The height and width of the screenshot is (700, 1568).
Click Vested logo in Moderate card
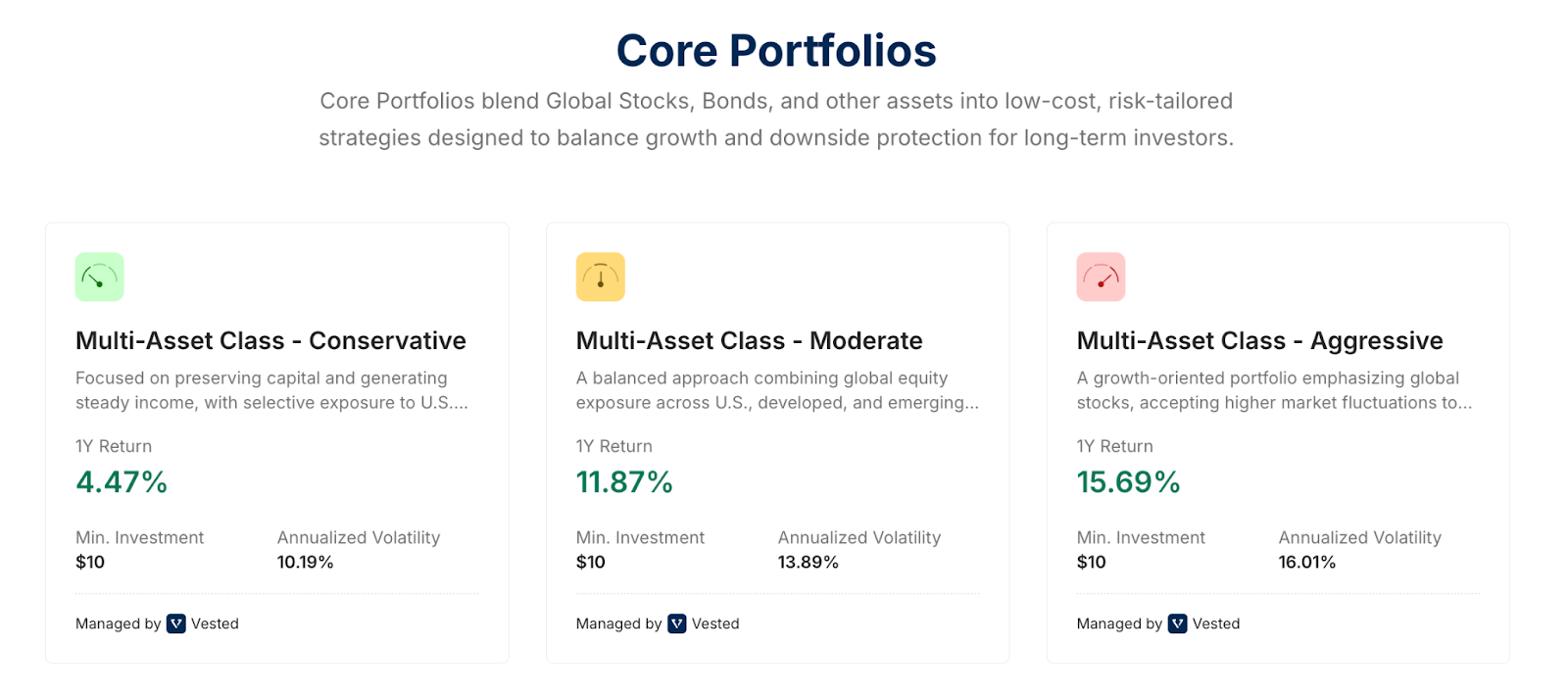pyautogui.click(x=677, y=624)
